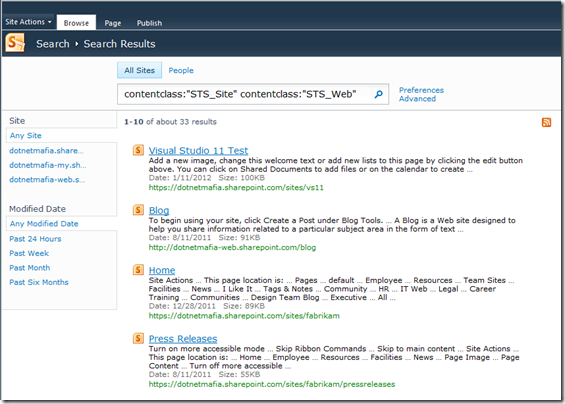Viewport: 565px width, 404px height.
Task: Click the site icon beside Visual Studio 11 Test
Action: click(138, 150)
